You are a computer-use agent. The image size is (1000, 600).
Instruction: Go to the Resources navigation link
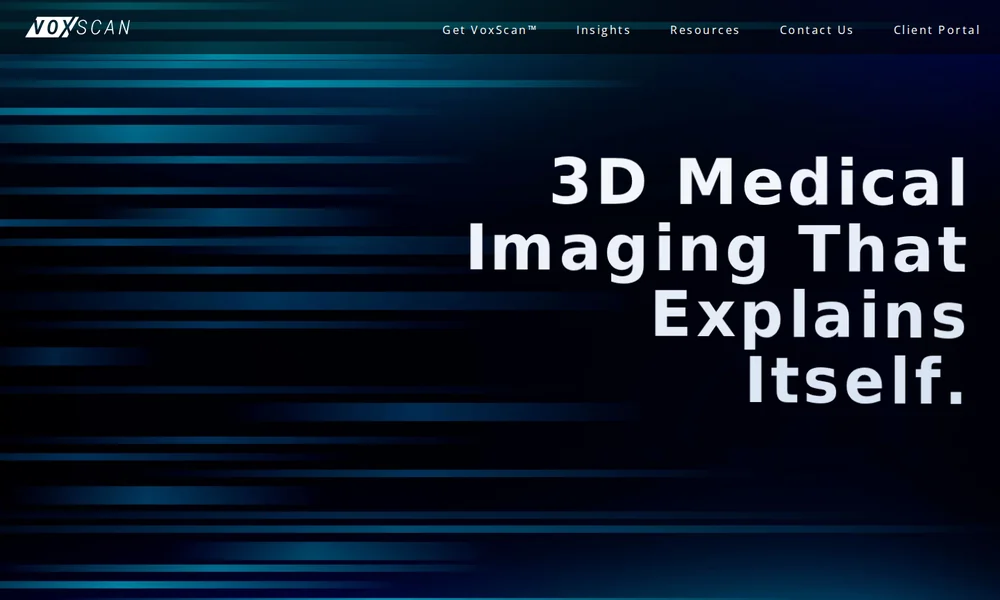705,30
